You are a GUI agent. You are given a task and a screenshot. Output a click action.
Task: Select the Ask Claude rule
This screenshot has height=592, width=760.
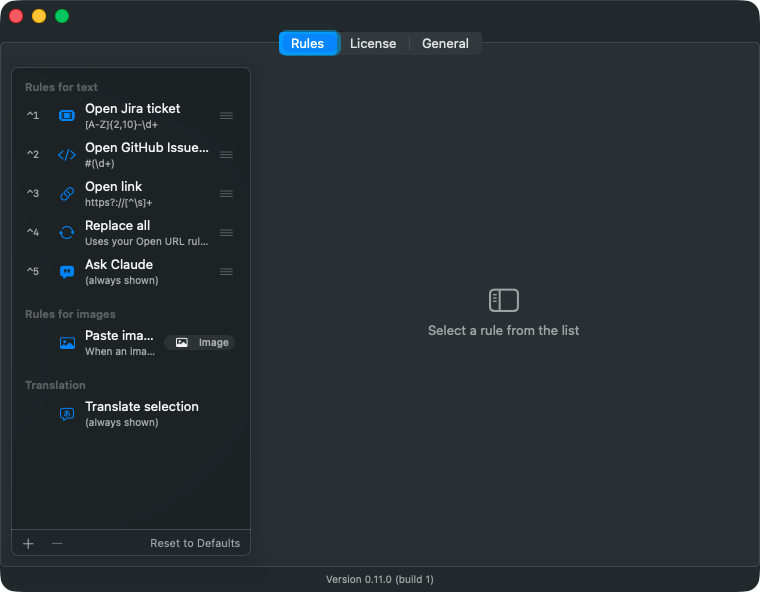[131, 272]
